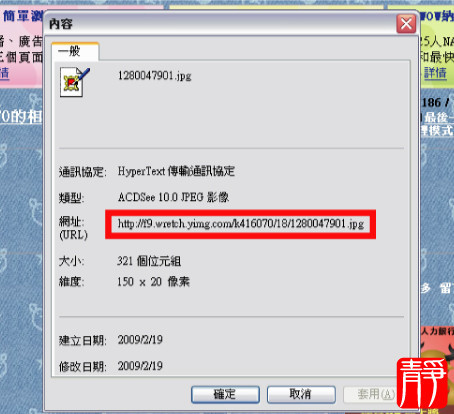Click the 確定 button
The width and height of the screenshot is (454, 414).
pyautogui.click(x=225, y=394)
